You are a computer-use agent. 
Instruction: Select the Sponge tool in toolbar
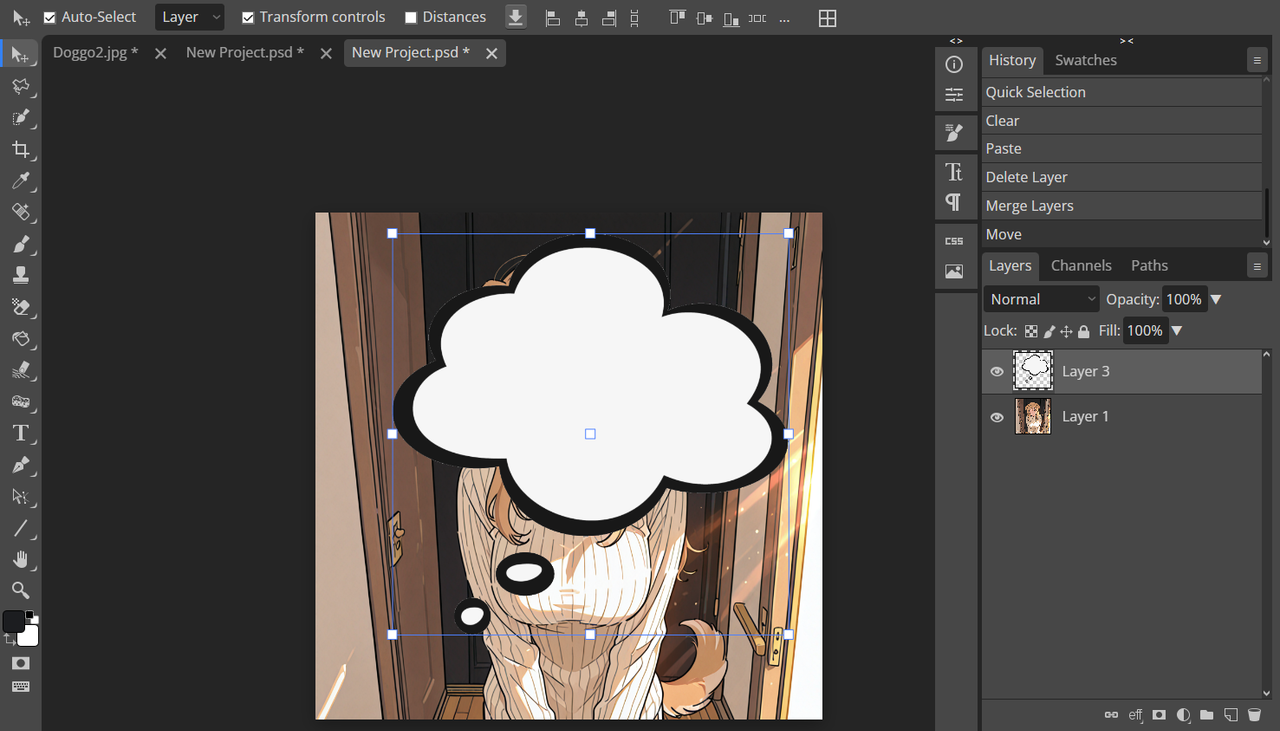20,401
